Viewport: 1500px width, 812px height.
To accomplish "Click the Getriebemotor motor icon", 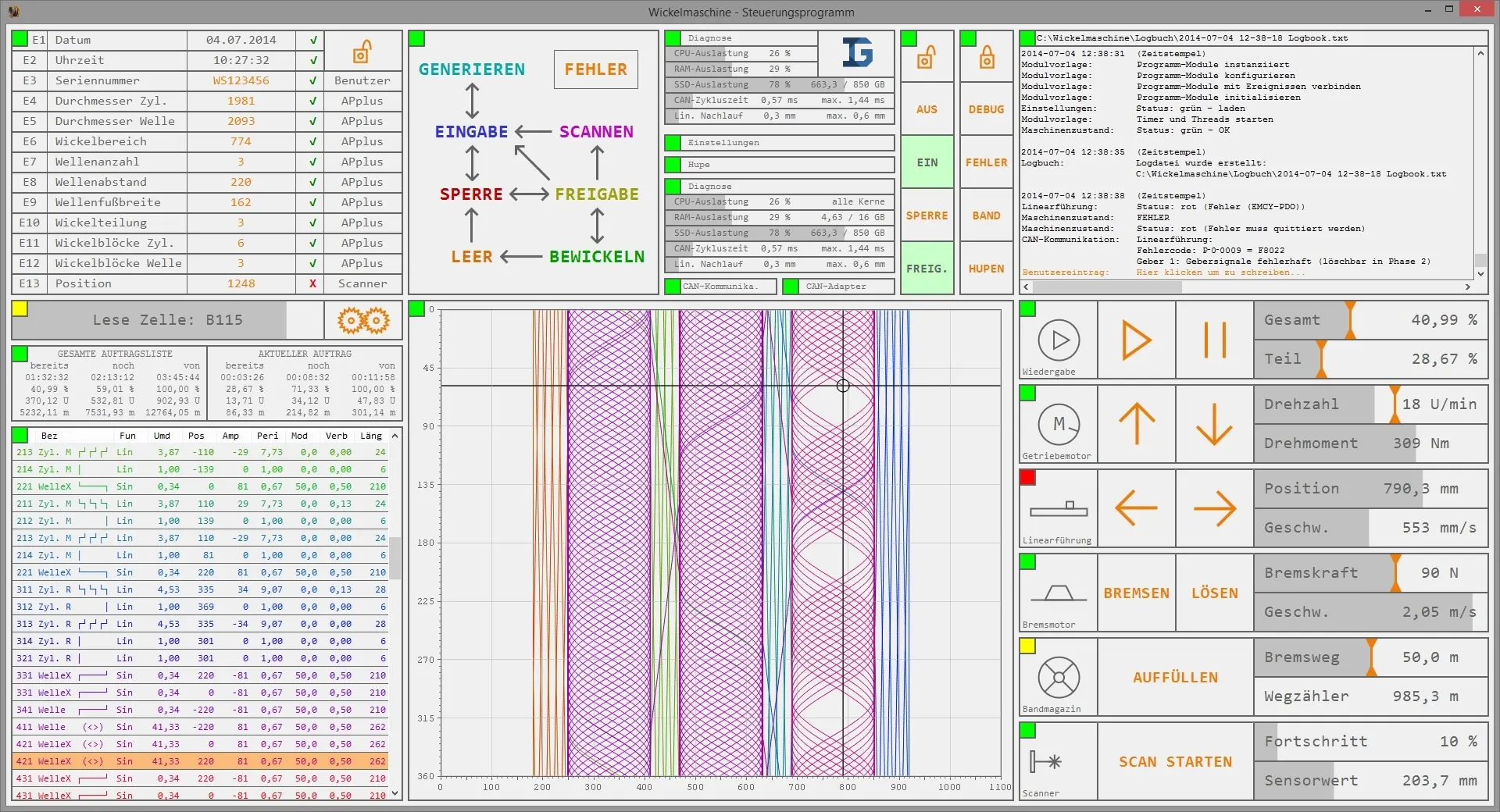I will (1058, 424).
